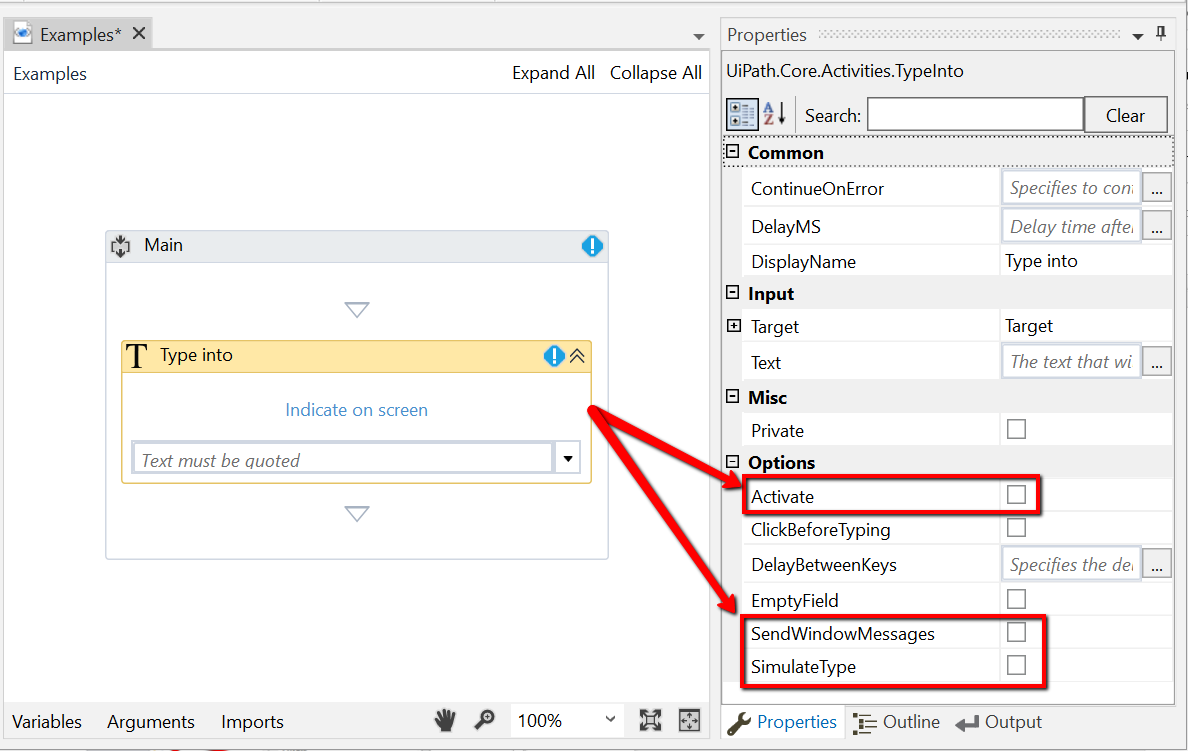Enable the EmptyField checkbox

coord(1016,599)
